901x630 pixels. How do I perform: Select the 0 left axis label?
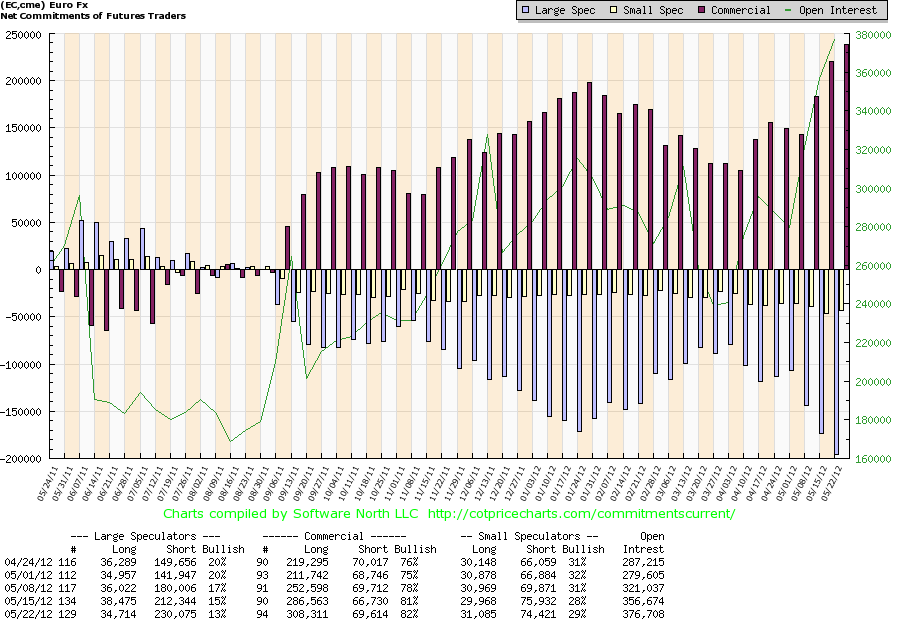coord(38,270)
